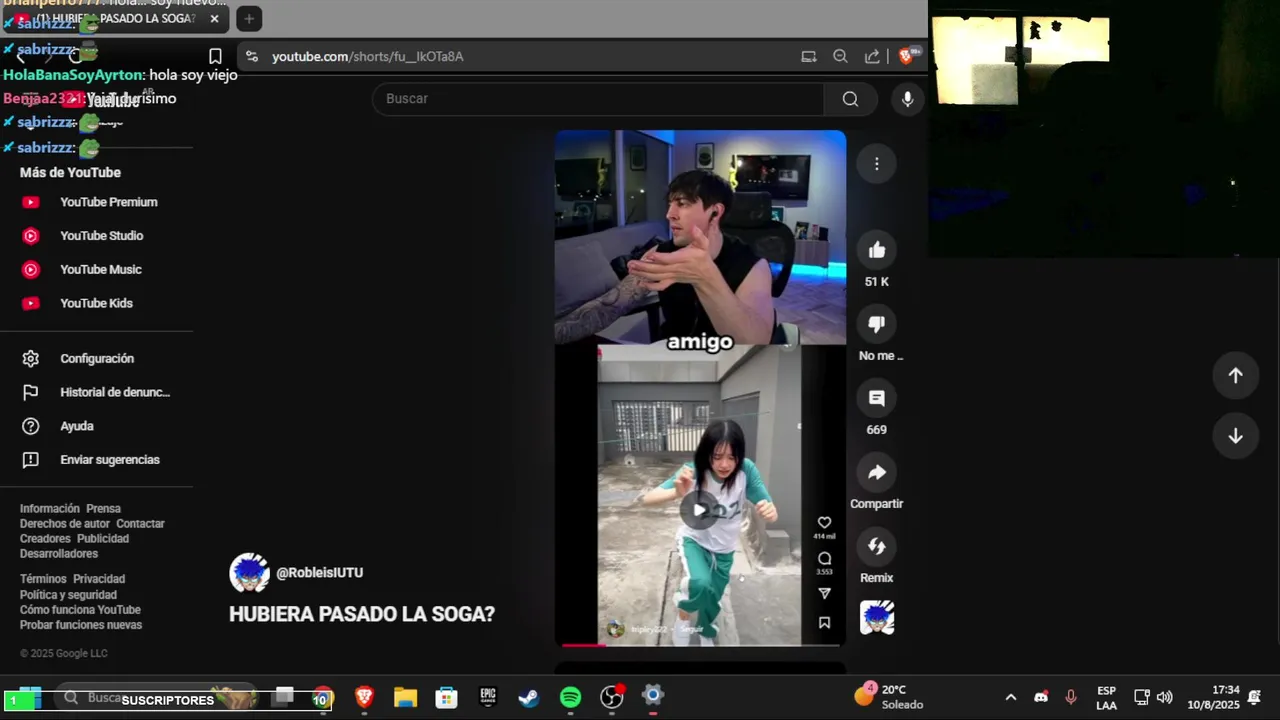Open the short's three-dot options menu
1280x720 pixels.
tap(877, 164)
